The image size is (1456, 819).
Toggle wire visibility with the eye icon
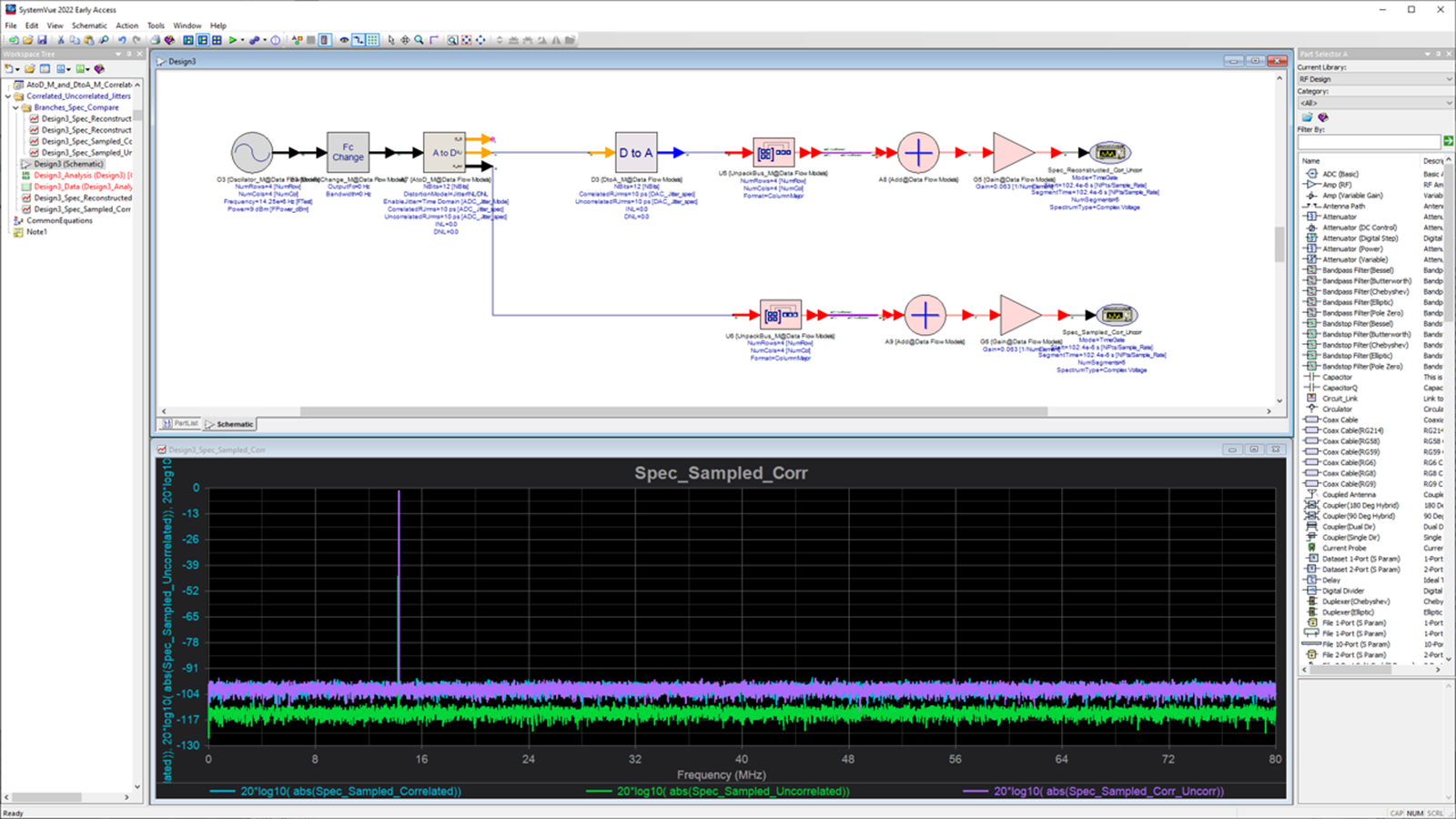(x=344, y=40)
